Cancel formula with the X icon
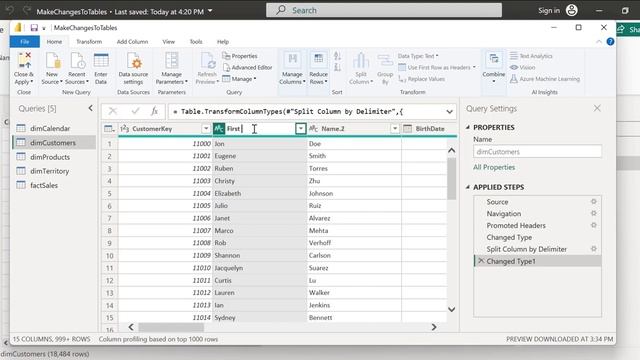This screenshot has width=640, height=360. click(x=113, y=111)
